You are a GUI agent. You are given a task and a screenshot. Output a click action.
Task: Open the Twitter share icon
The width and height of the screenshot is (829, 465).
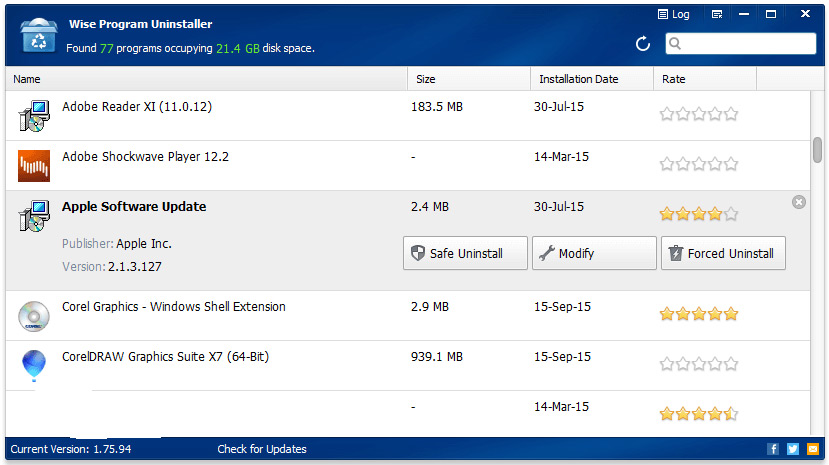[x=793, y=449]
